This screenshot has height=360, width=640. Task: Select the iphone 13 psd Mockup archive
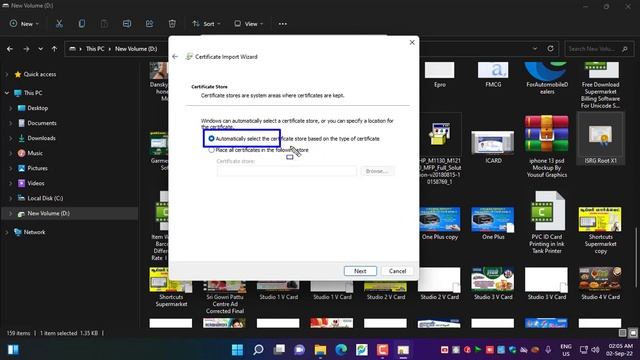pyautogui.click(x=547, y=147)
